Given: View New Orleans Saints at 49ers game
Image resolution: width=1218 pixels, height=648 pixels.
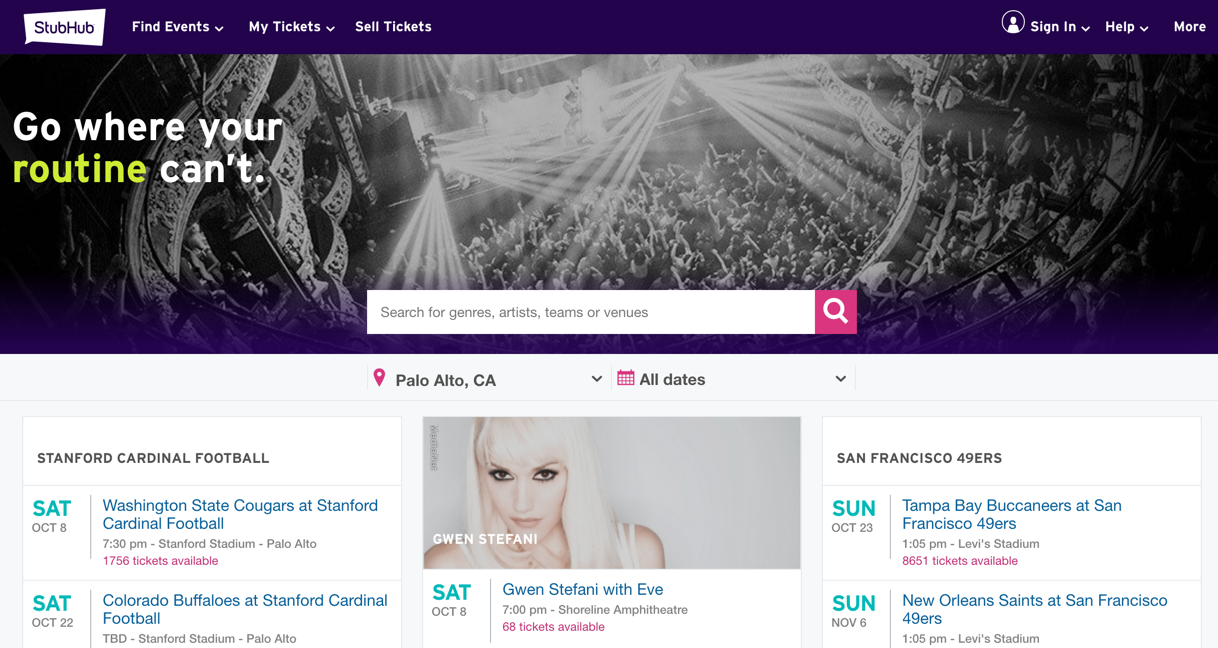Looking at the screenshot, I should pyautogui.click(x=1034, y=609).
